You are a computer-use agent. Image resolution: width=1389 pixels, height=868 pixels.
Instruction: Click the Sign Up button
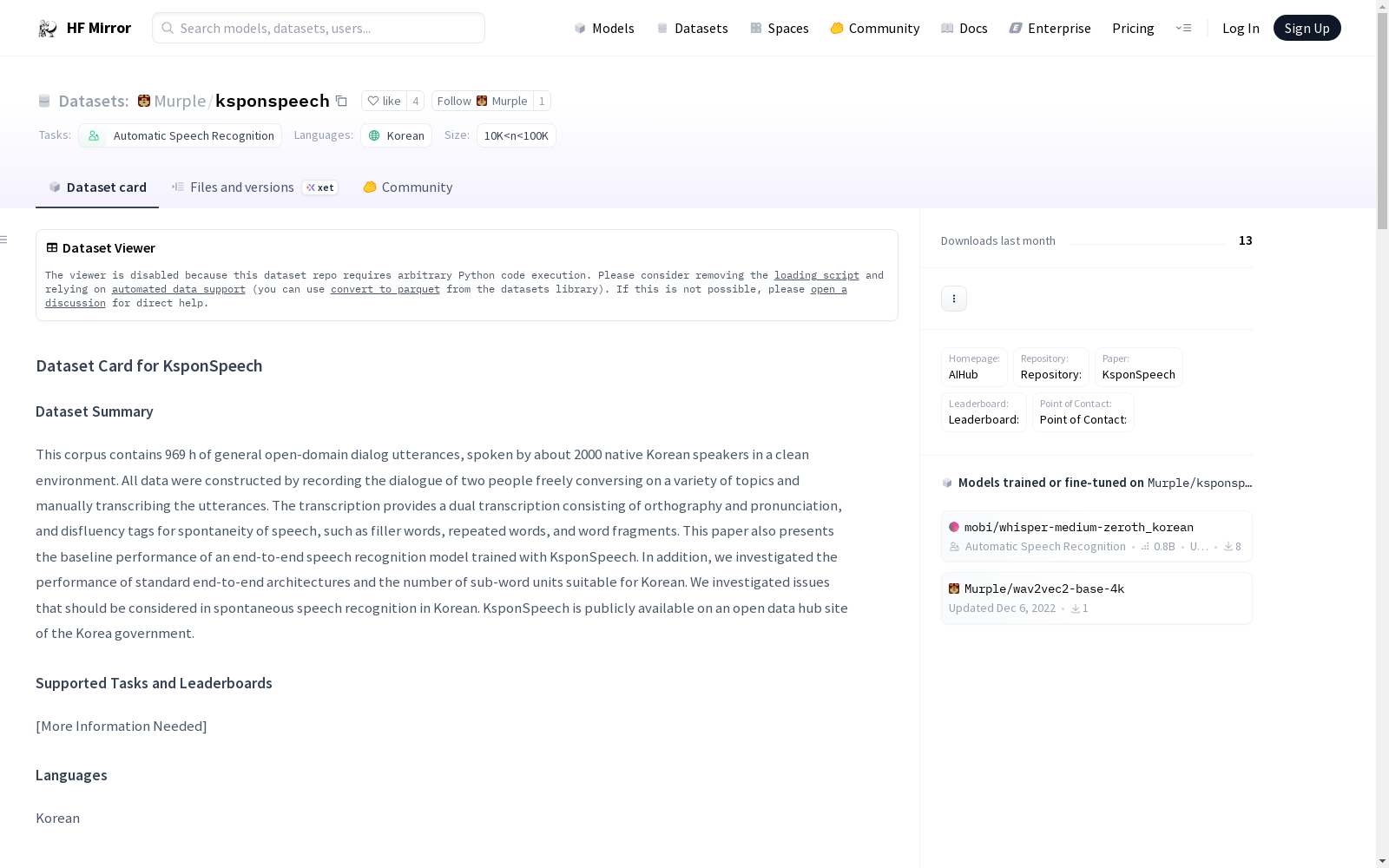(1307, 28)
